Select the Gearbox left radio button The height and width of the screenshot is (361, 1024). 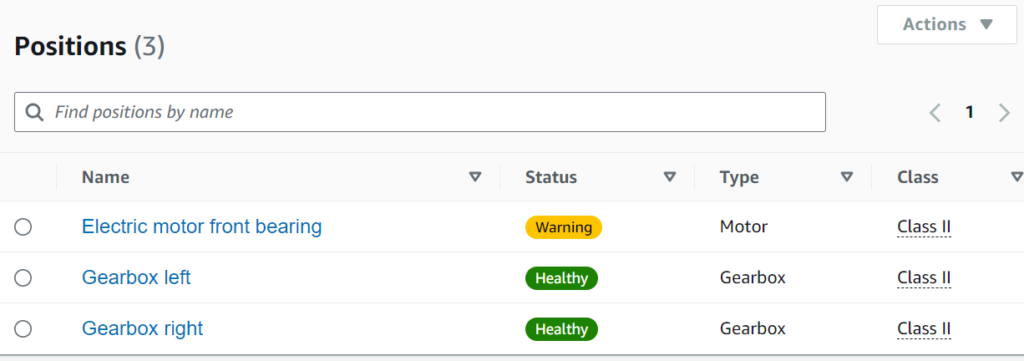click(23, 278)
